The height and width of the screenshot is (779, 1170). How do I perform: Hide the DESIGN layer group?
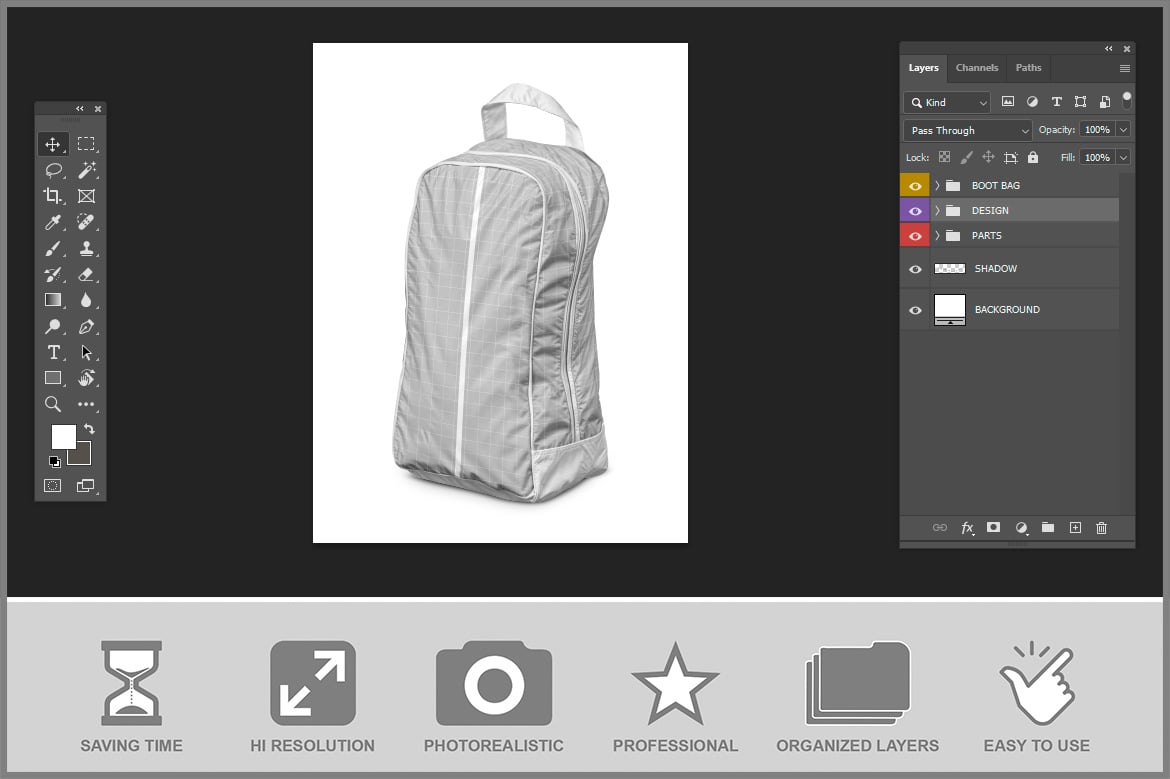pos(915,211)
